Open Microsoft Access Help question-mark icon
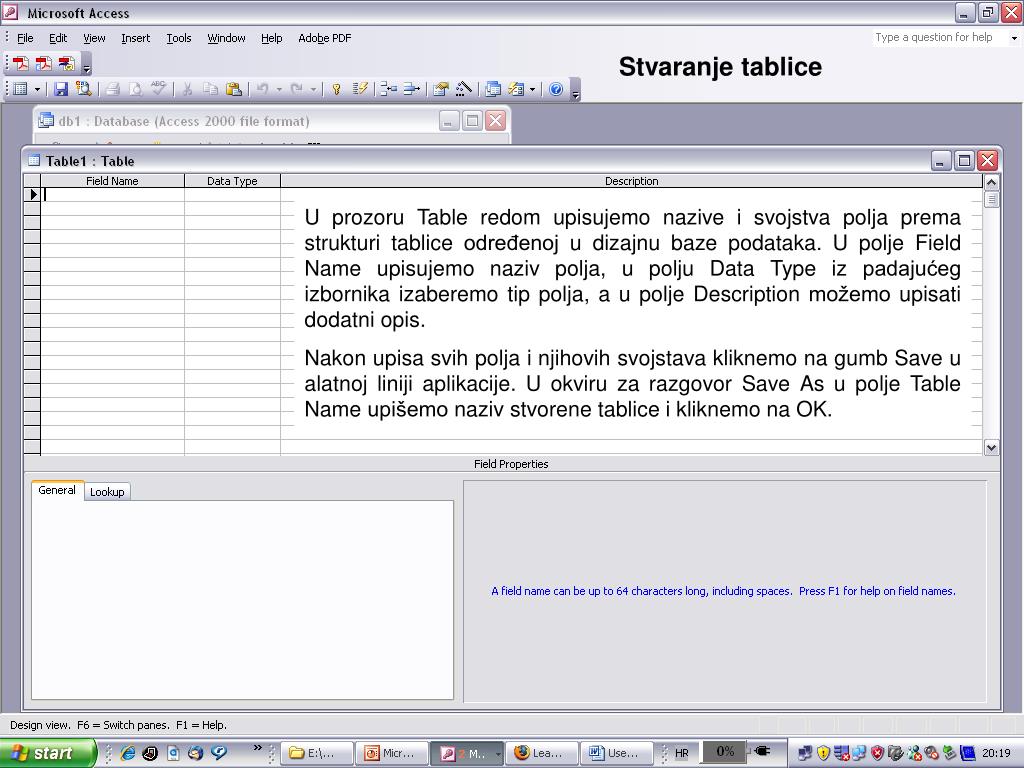Viewport: 1024px width, 768px height. [x=556, y=89]
